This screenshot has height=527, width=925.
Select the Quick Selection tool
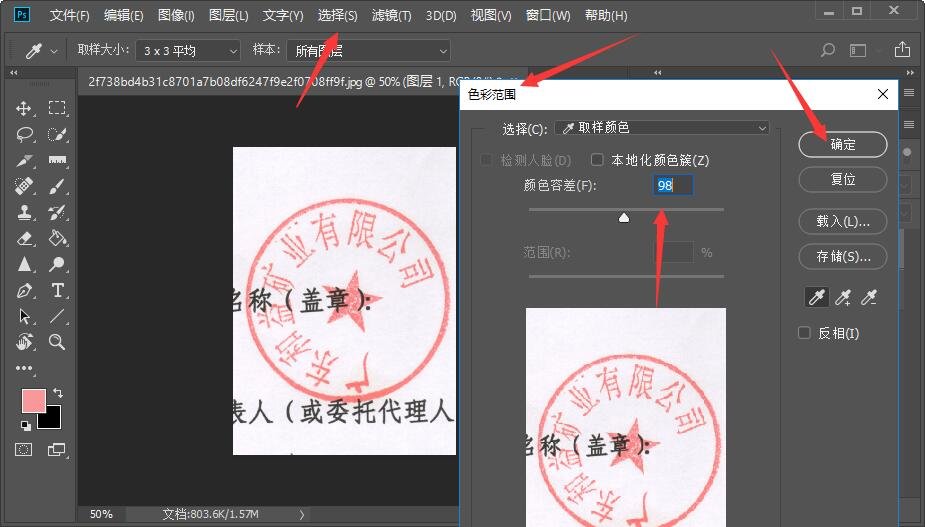point(57,135)
